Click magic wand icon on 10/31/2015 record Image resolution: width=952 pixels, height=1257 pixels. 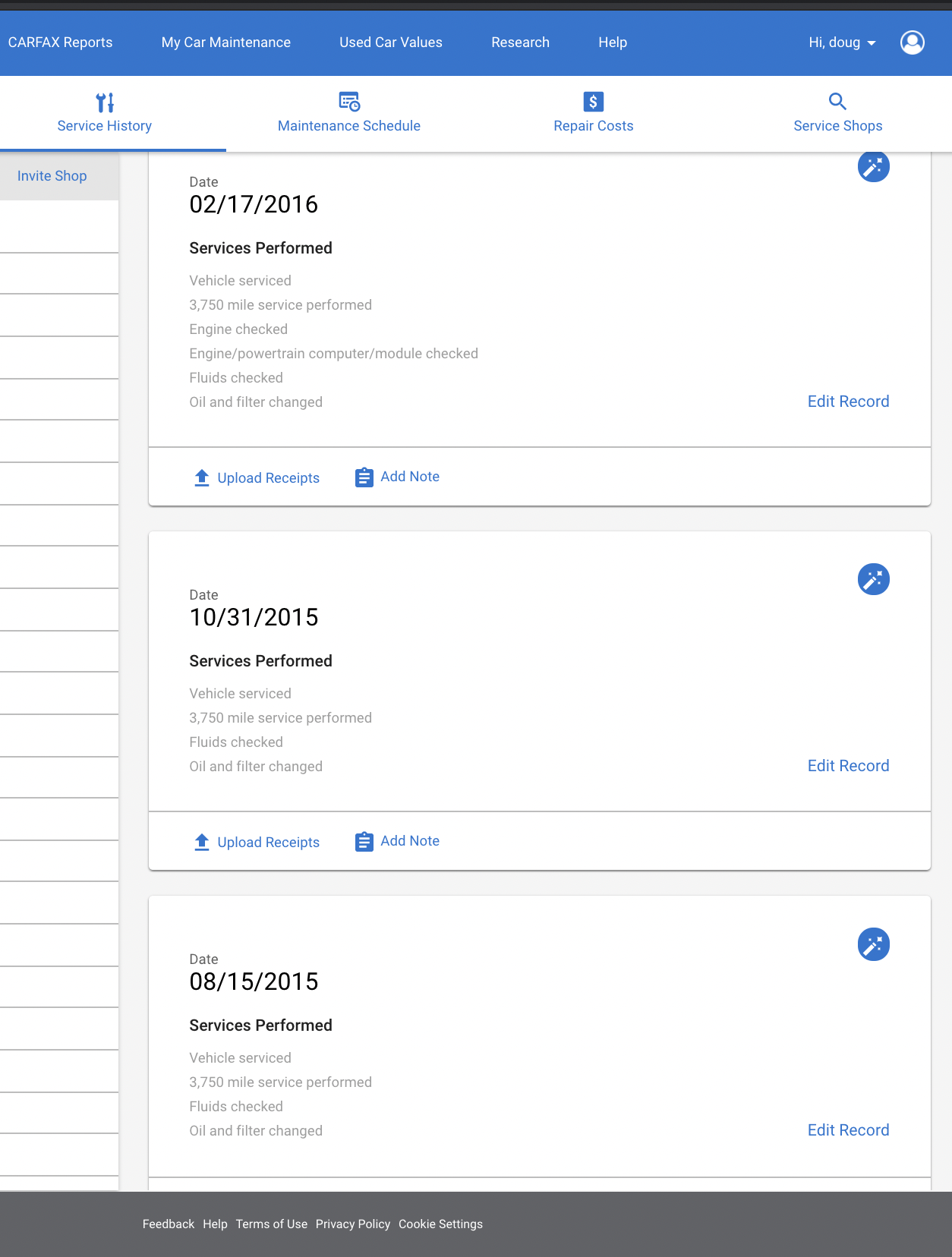pyautogui.click(x=873, y=579)
